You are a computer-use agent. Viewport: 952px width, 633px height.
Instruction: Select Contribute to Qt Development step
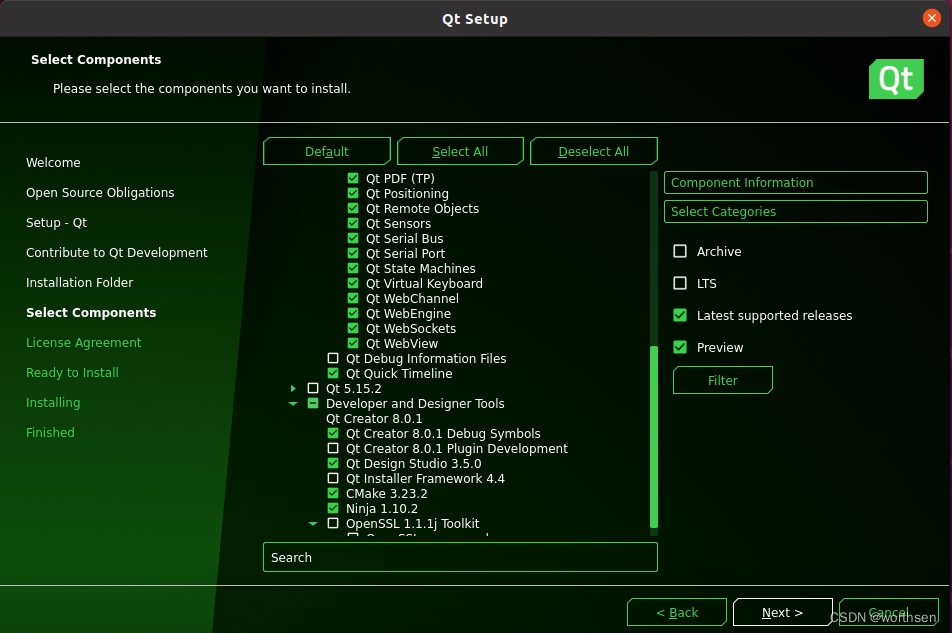pos(117,252)
